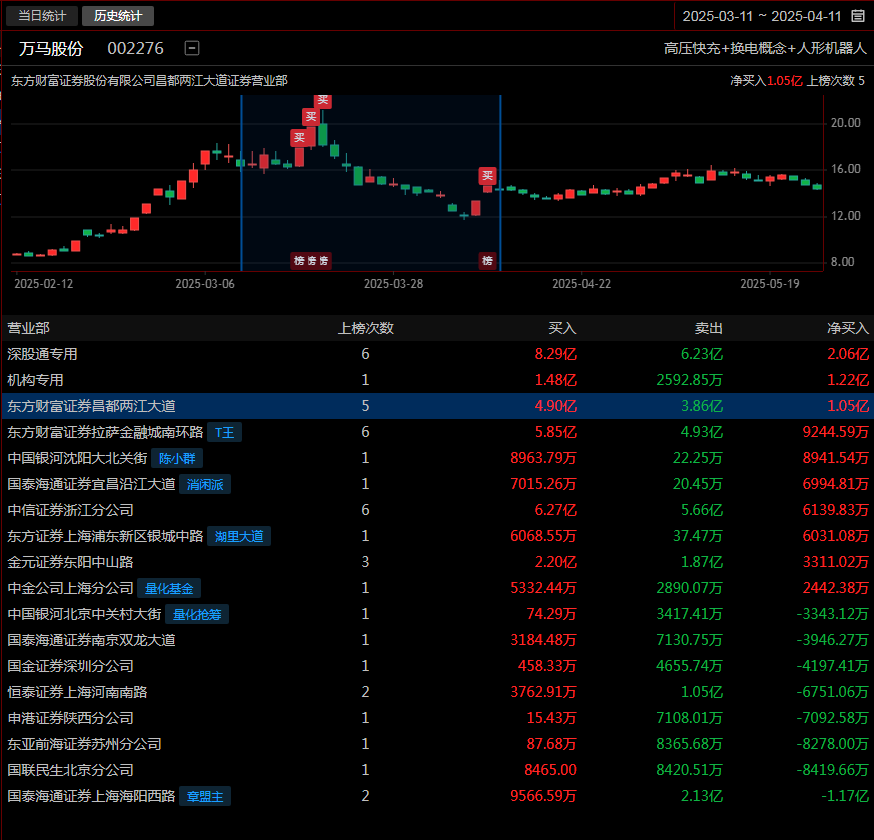Sort by the 买入 column header
Screen dimensions: 874x840
(x=562, y=328)
